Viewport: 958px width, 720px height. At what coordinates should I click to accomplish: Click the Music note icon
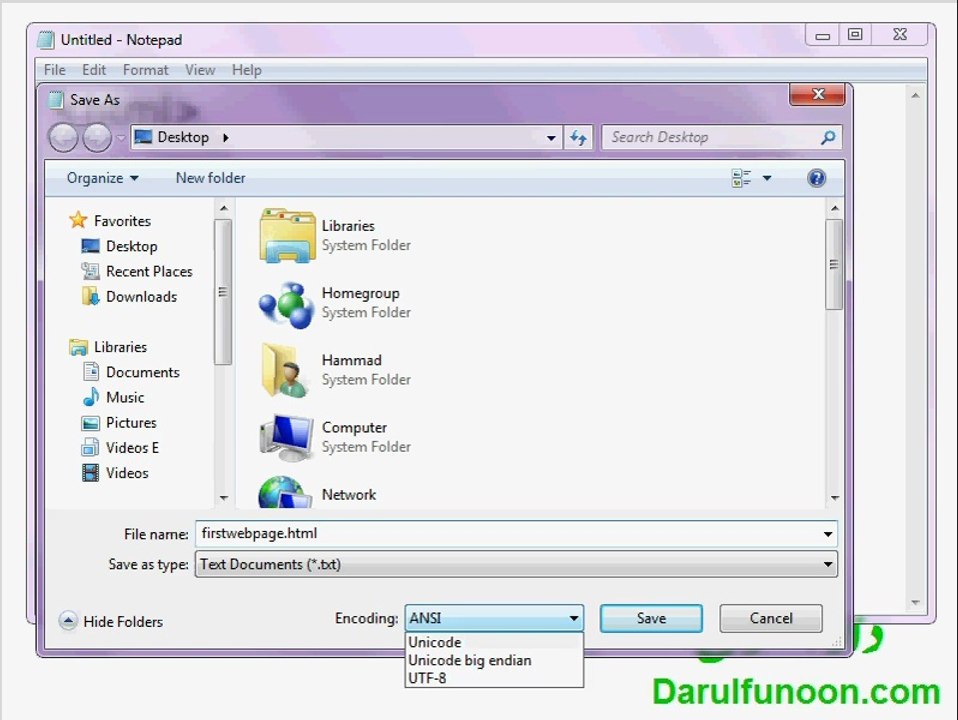(x=90, y=397)
